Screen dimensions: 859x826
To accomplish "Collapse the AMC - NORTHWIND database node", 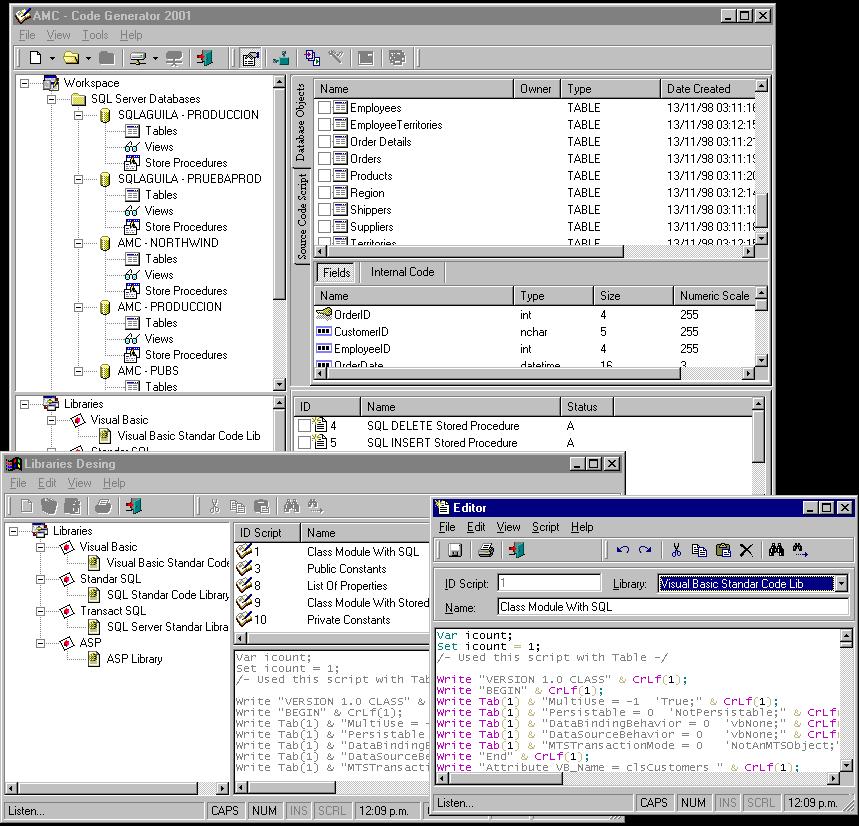I will pos(81,243).
